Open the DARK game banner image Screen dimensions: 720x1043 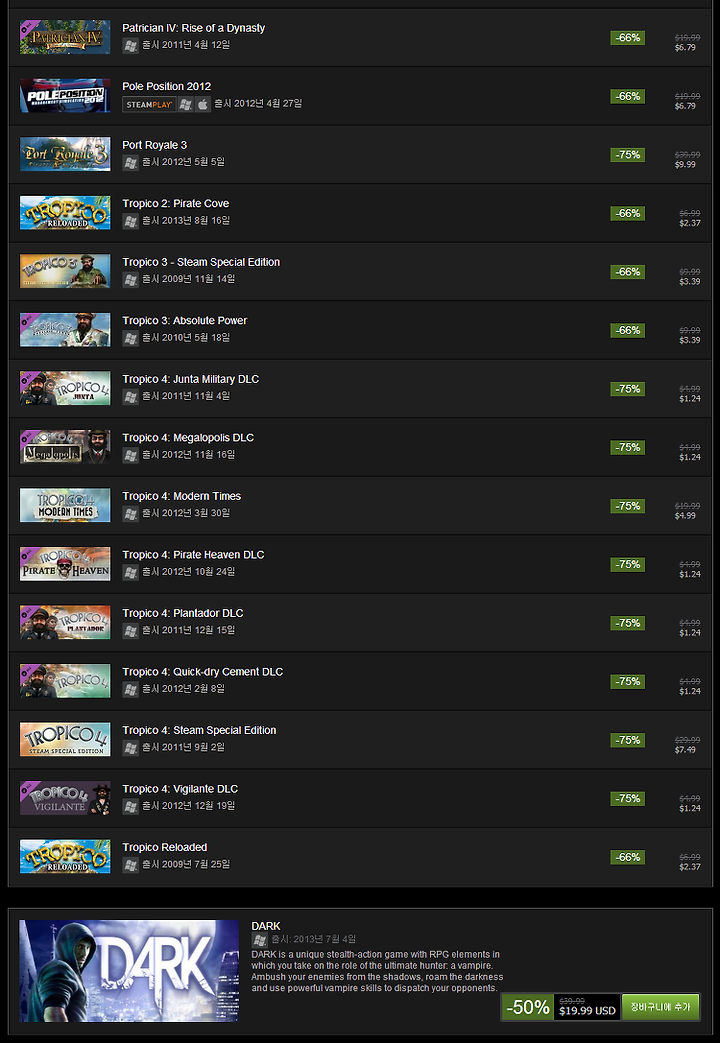[129, 970]
